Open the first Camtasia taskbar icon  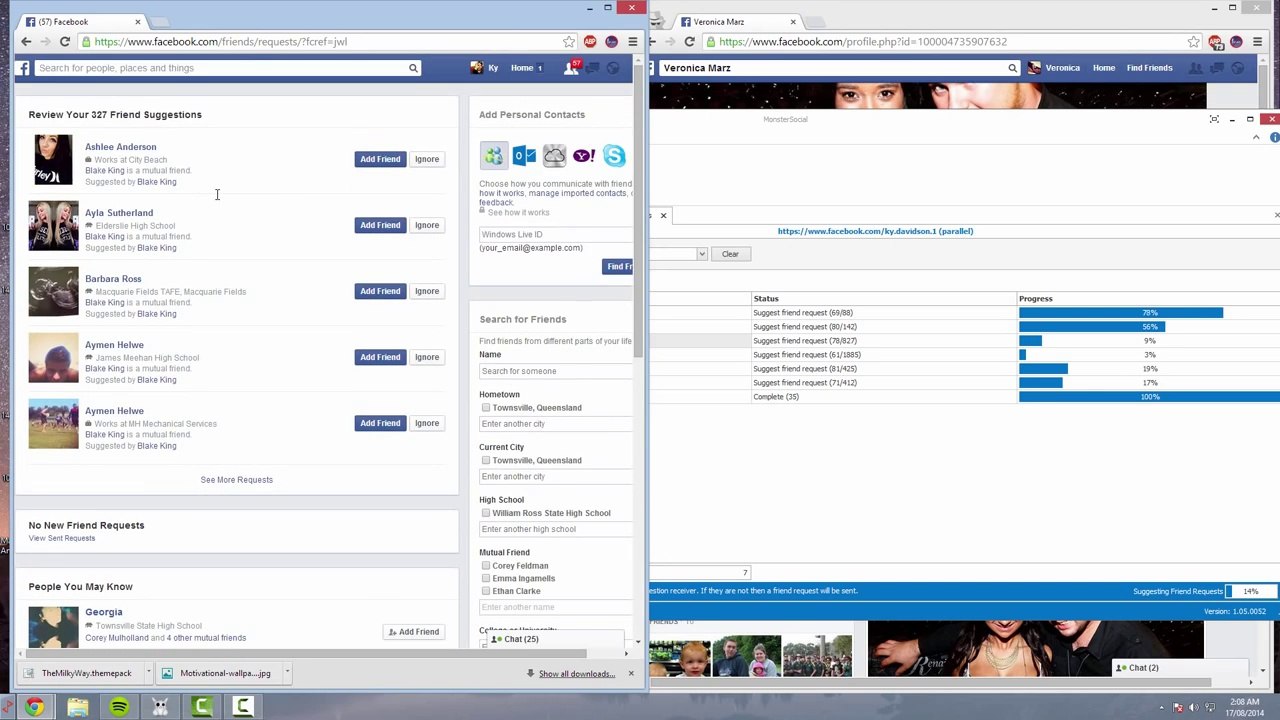coord(202,708)
